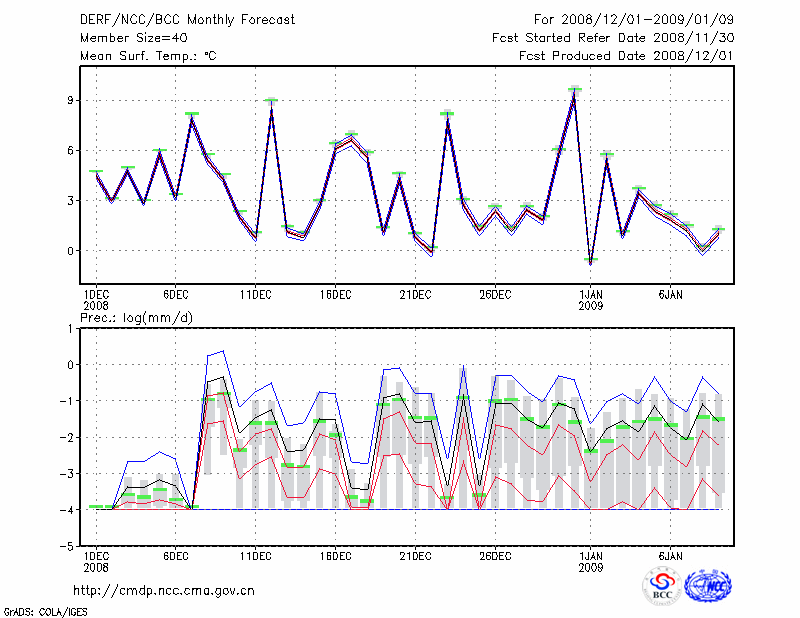Select 26DEC tick label under temperature chart
800x618 pixels.
(x=495, y=295)
